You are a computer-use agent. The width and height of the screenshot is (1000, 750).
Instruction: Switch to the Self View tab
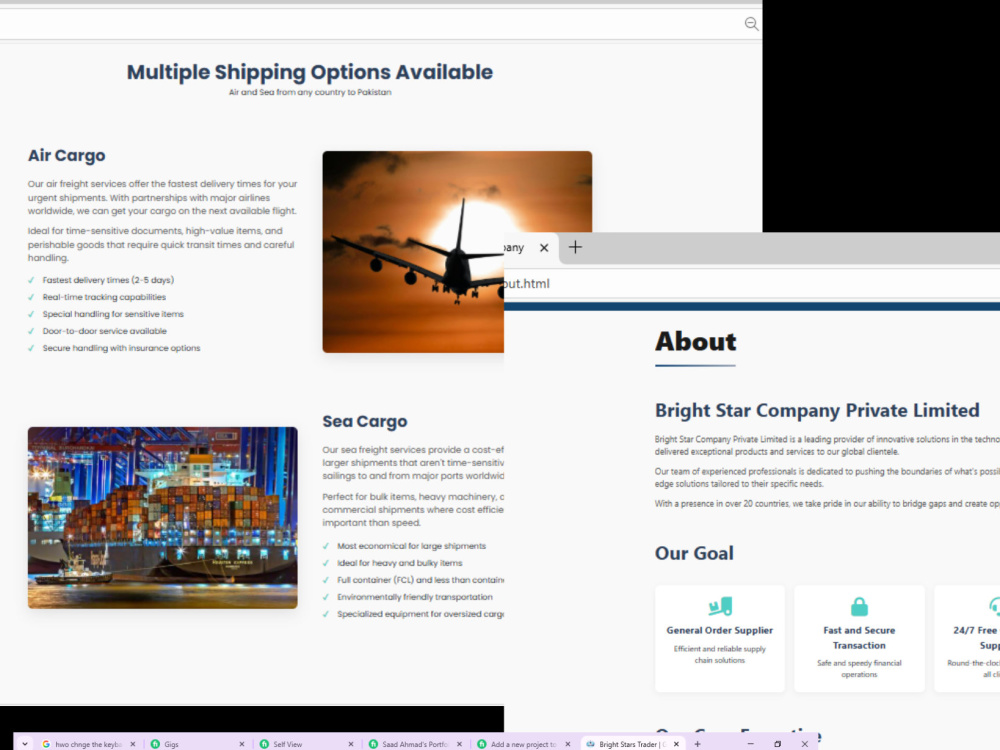[306, 744]
